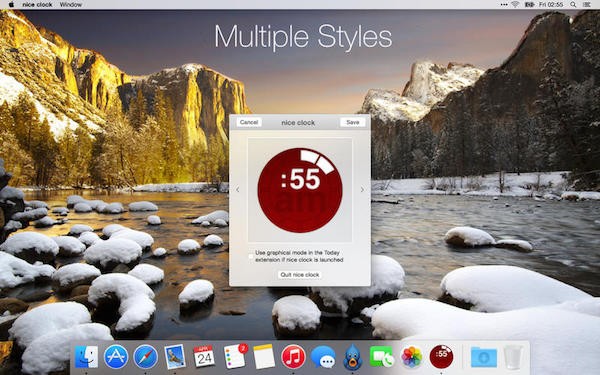Open the Trash in the Dock
This screenshot has width=600, height=375.
coord(513,357)
